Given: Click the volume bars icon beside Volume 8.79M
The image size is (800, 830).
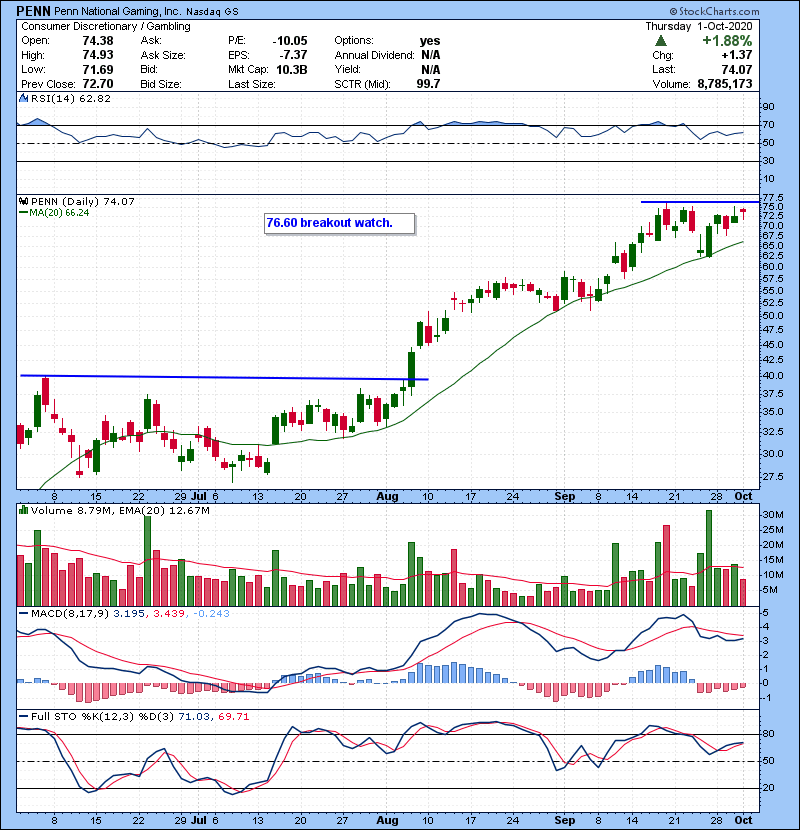Looking at the screenshot, I should coord(23,510).
